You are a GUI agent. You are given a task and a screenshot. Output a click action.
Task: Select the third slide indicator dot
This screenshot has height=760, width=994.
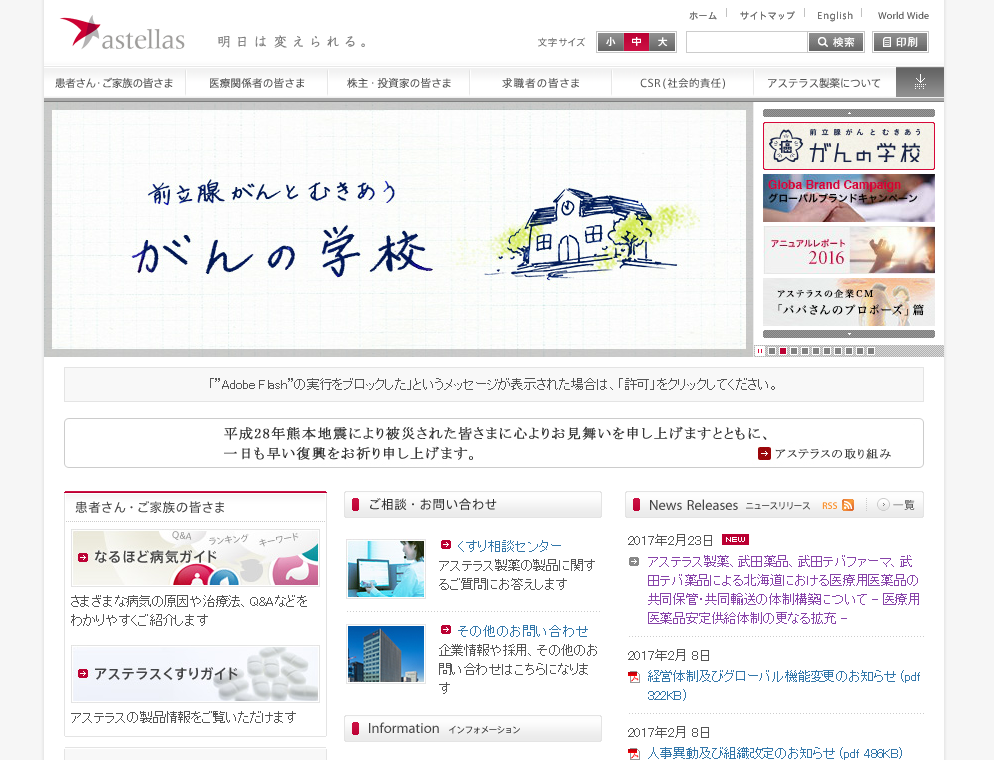(x=794, y=351)
